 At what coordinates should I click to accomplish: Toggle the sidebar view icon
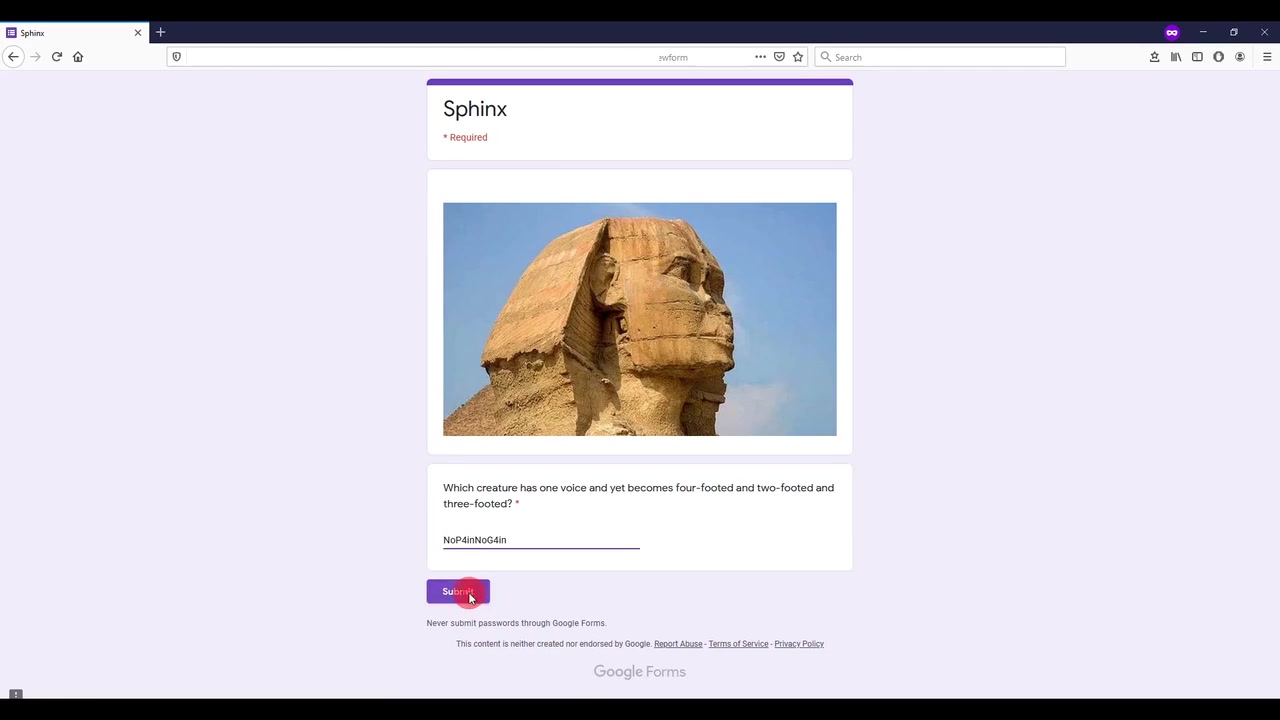pos(1197,57)
